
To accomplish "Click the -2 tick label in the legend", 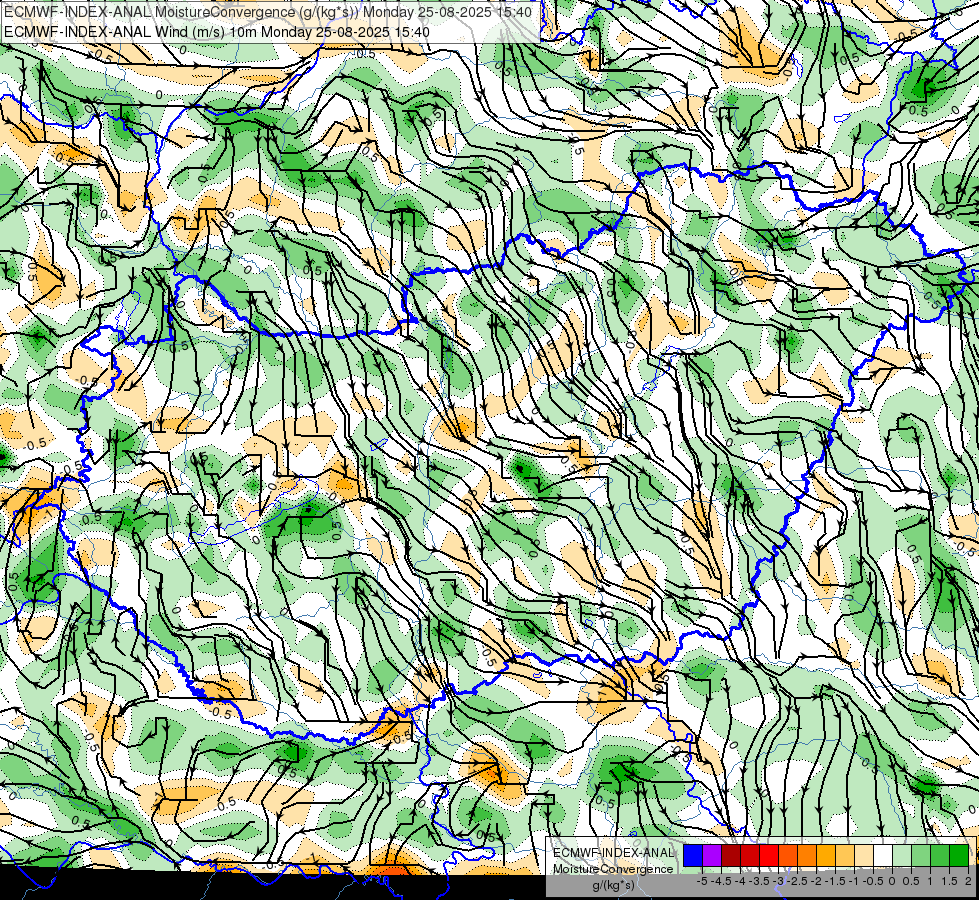I will click(x=817, y=881).
